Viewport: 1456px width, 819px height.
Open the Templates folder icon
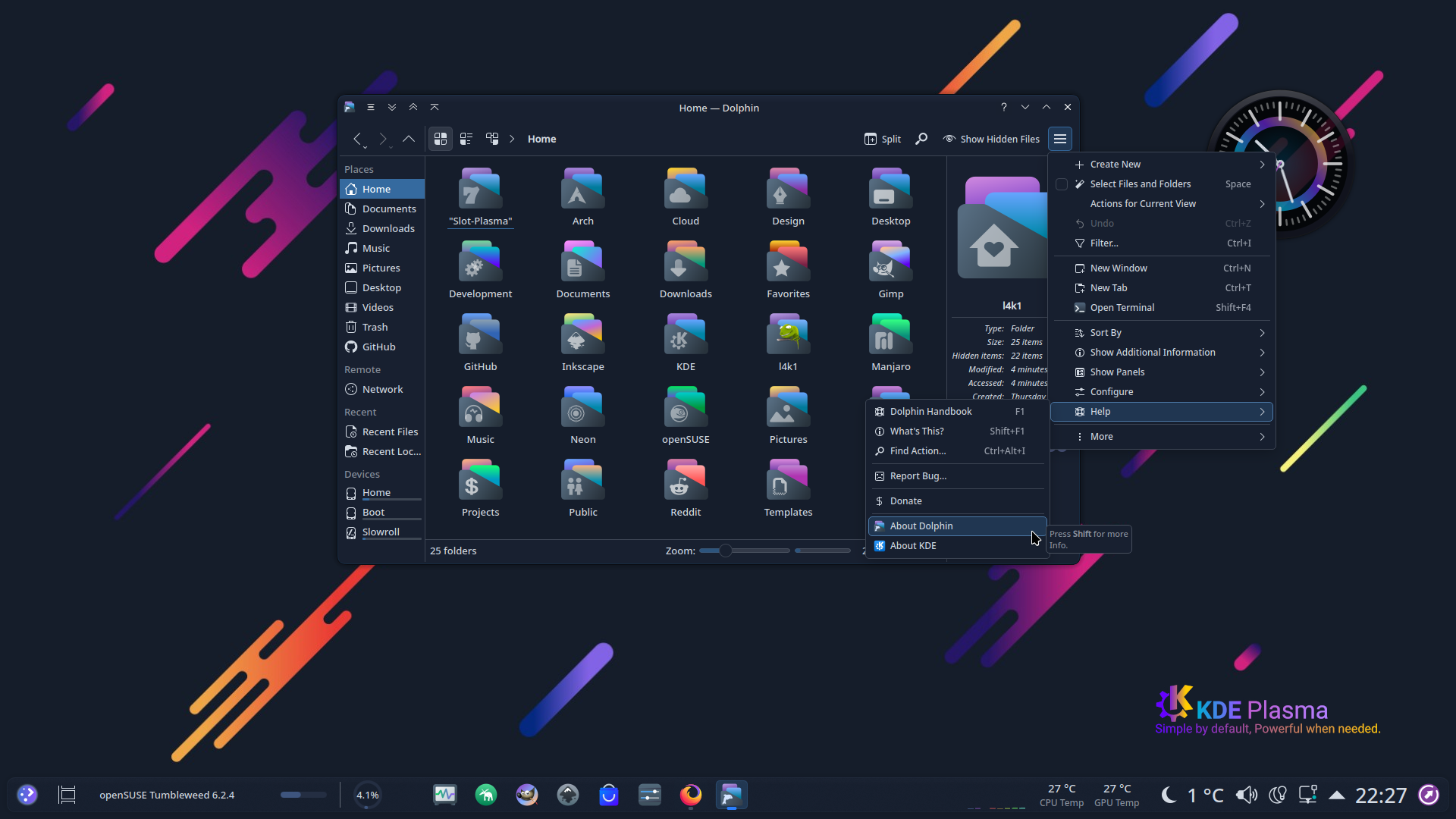tap(788, 481)
